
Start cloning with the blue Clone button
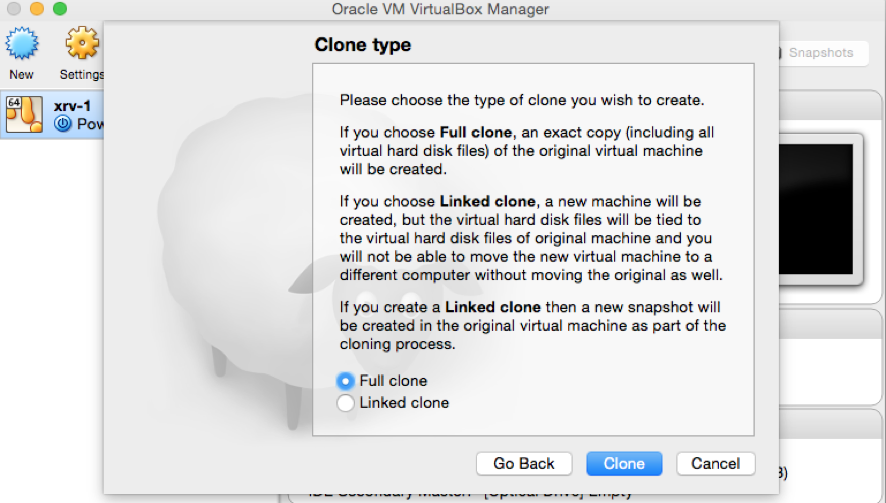tap(624, 463)
